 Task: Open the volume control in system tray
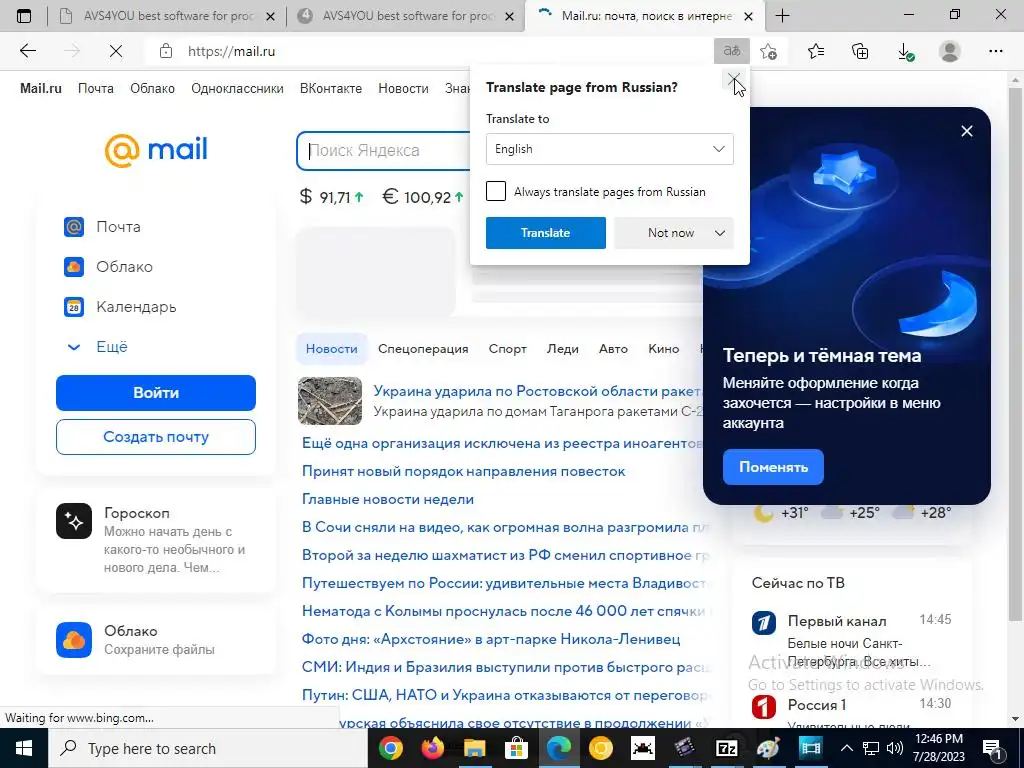[895, 748]
